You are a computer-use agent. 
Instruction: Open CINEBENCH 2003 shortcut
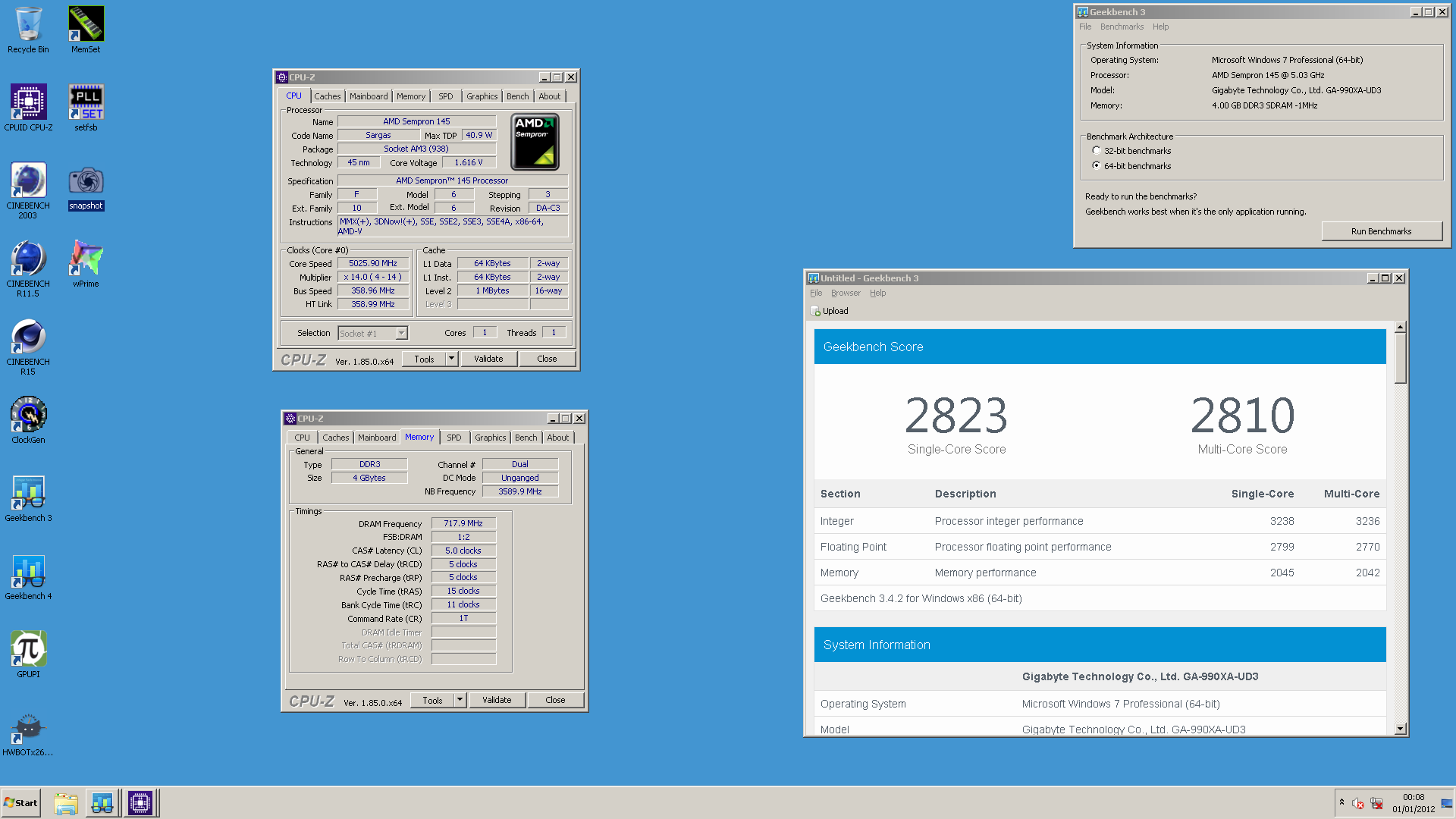point(28,190)
